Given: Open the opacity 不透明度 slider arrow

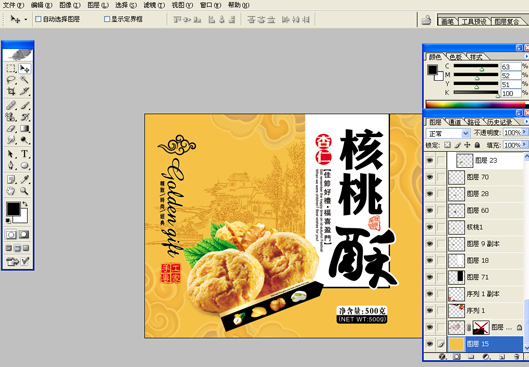Looking at the screenshot, I should (525, 133).
